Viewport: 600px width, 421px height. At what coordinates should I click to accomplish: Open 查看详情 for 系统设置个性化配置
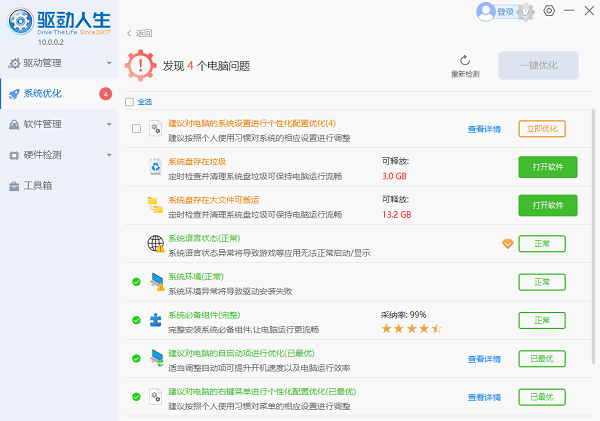coord(484,129)
